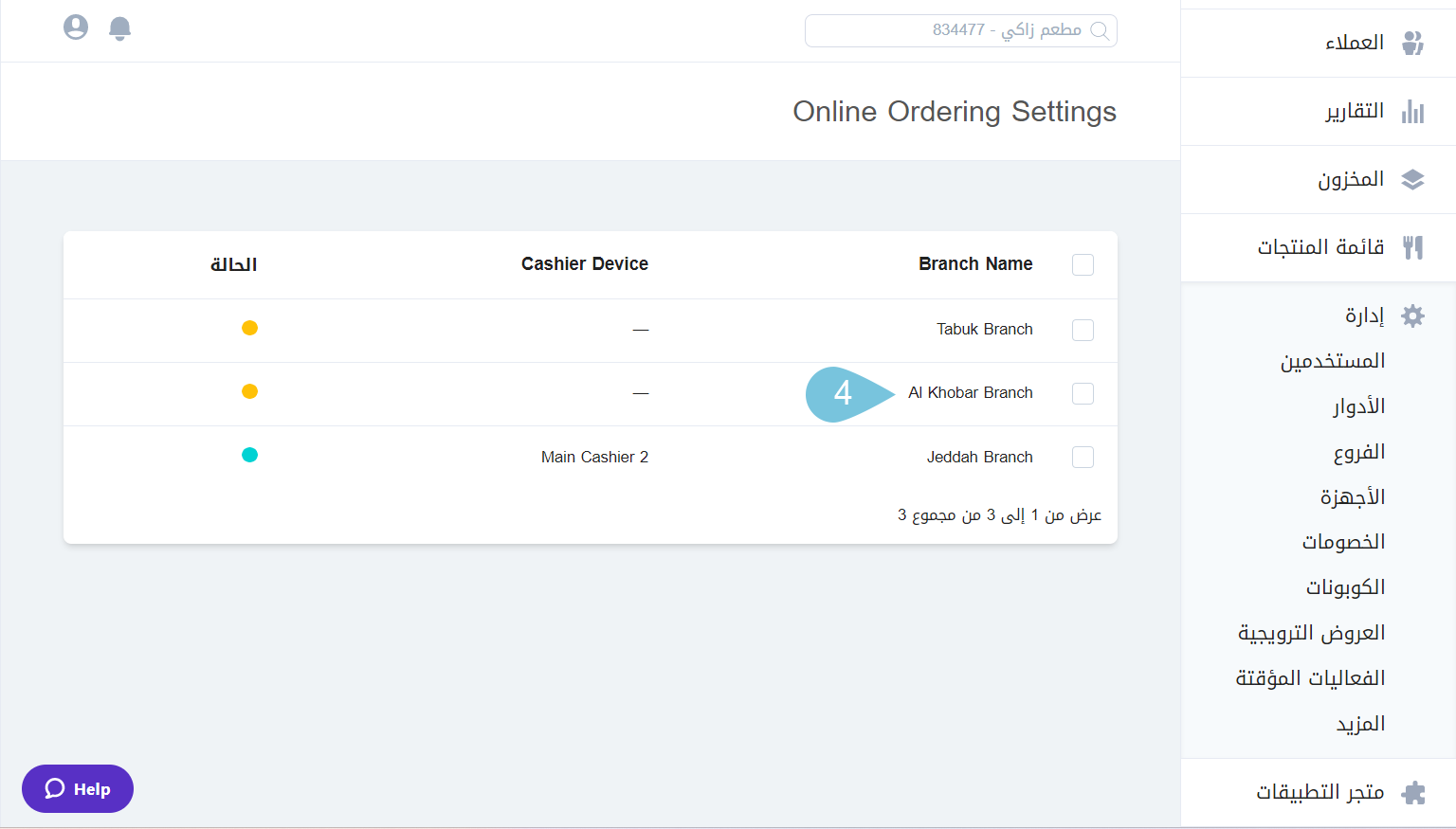Select the التقارير (Reports) chart icon
Viewport: 1456px width, 829px height.
point(1414,111)
